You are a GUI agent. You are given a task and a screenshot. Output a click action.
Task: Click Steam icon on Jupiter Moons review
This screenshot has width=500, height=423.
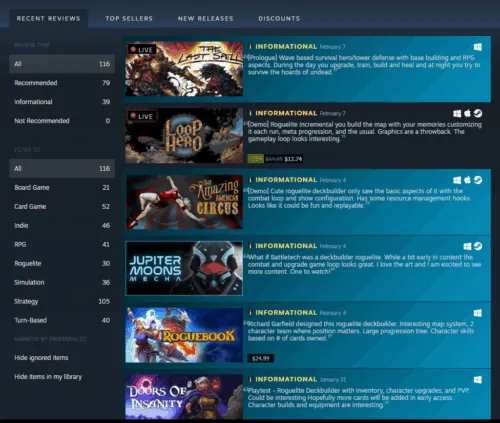[x=478, y=246]
